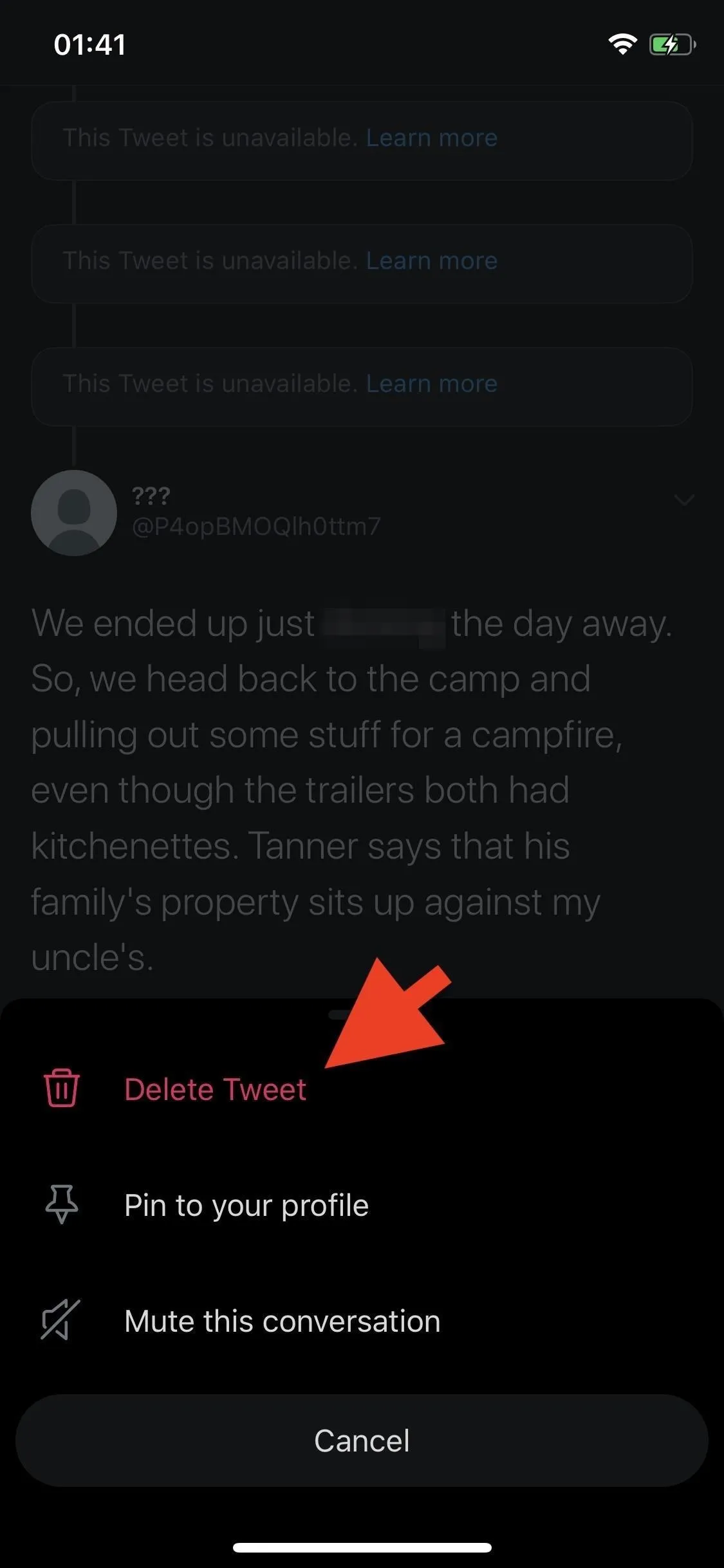Viewport: 724px width, 1568px height.
Task: Tap the @P4opBMOQlh0ttm7 username handle
Action: tap(256, 527)
